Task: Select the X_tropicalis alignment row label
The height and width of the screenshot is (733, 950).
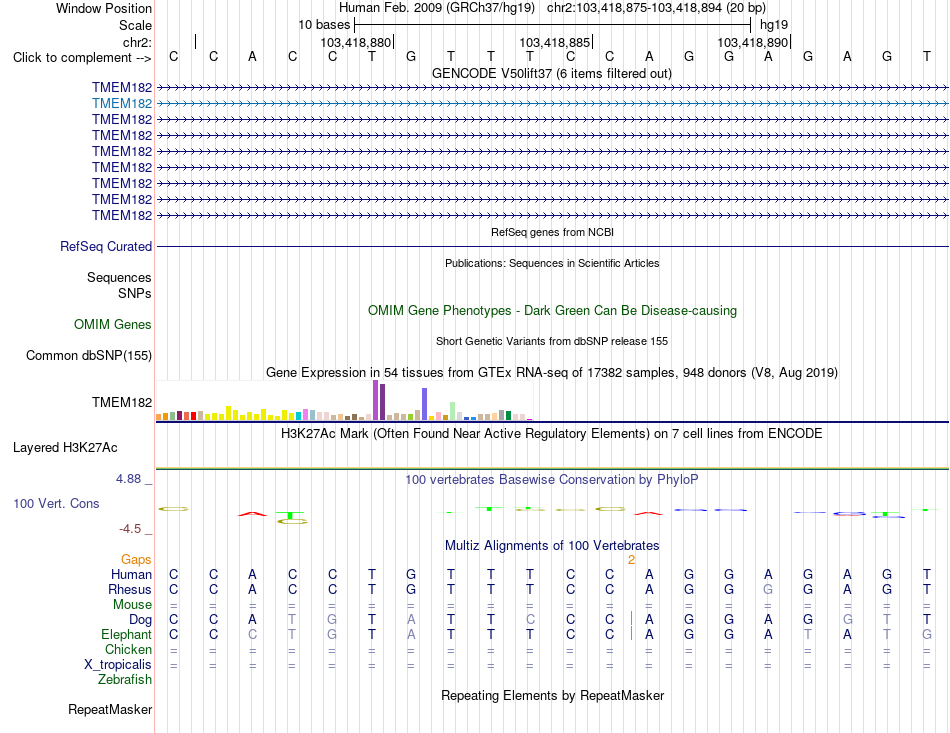Action: 118,665
